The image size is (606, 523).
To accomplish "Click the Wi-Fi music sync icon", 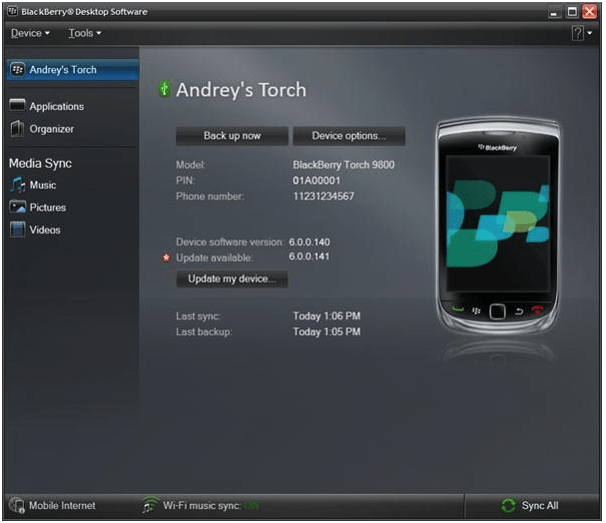I will pos(150,505).
